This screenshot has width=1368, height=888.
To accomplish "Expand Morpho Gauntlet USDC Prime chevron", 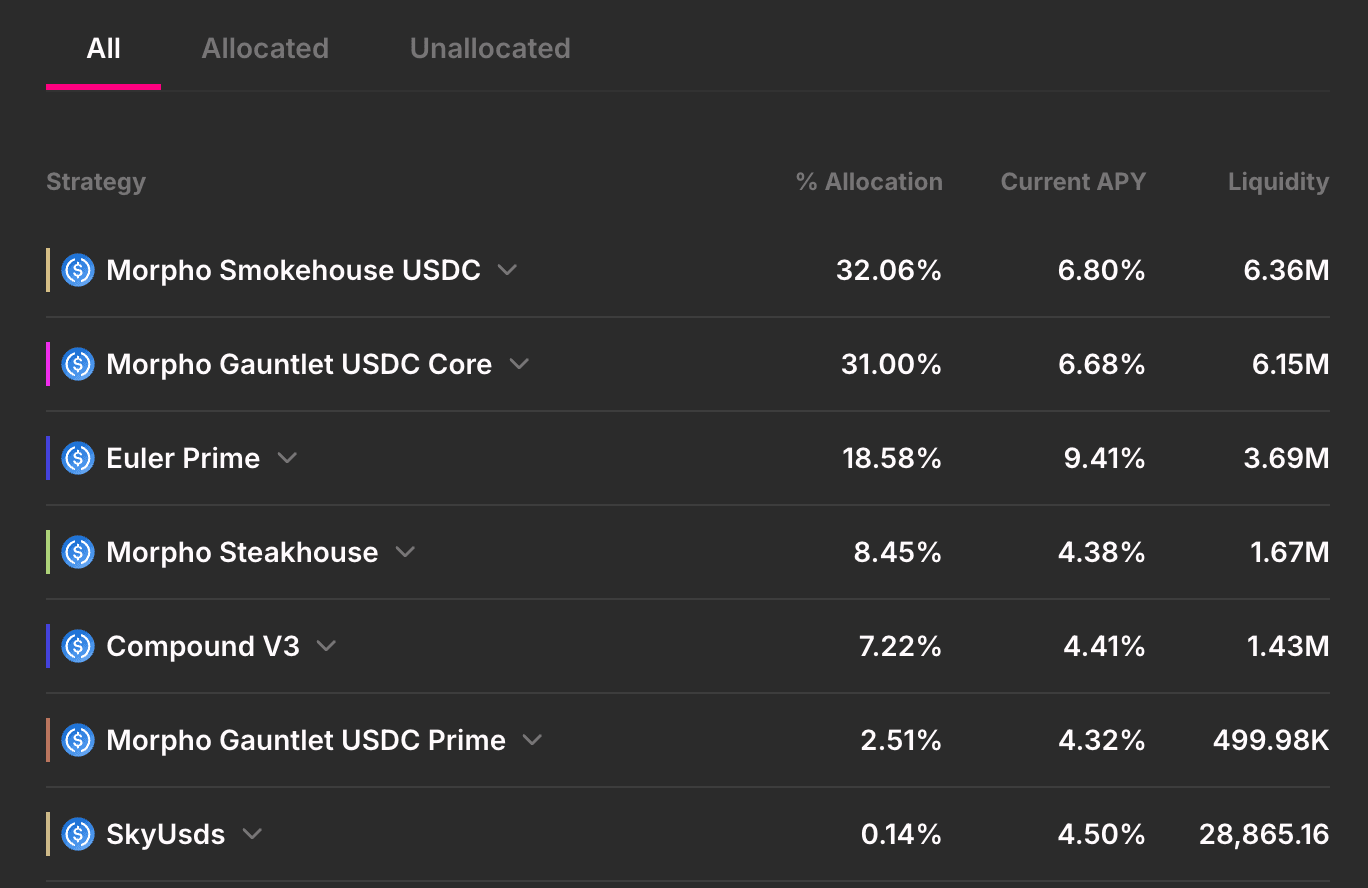I will tap(533, 740).
